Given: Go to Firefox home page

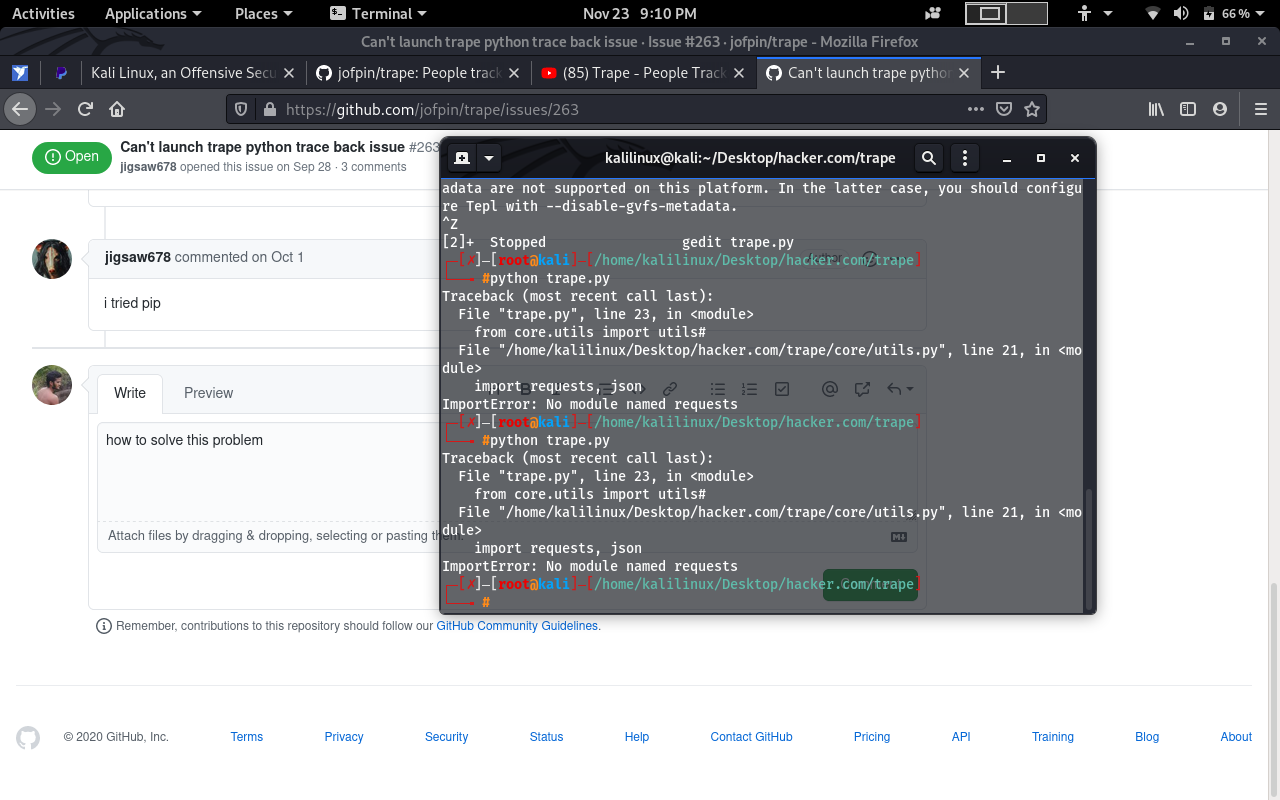Looking at the screenshot, I should [115, 110].
